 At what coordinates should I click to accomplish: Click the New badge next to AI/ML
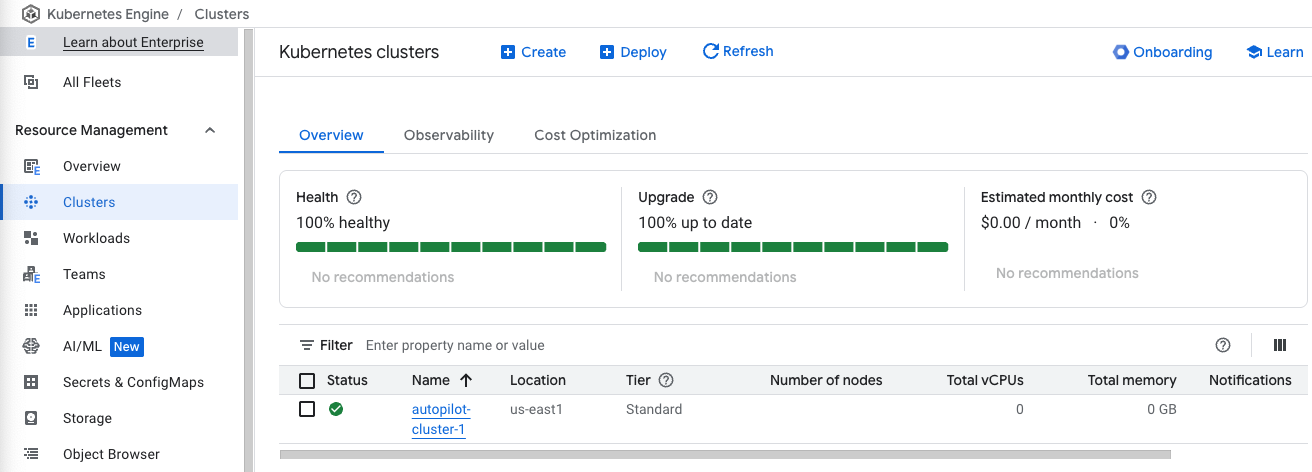click(127, 346)
